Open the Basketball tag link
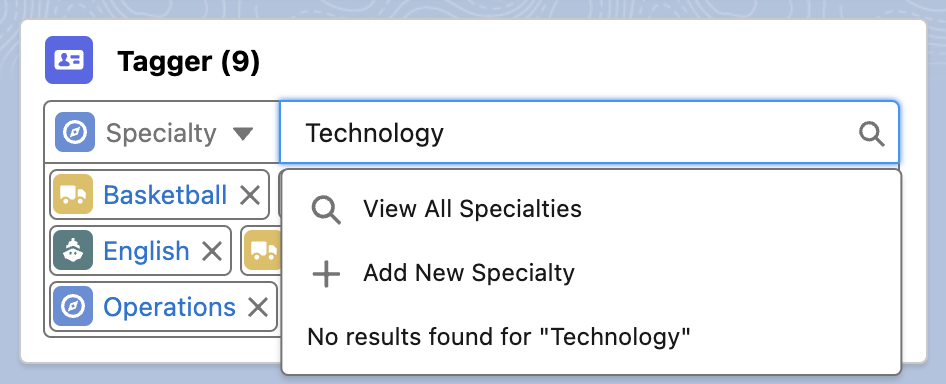Viewport: 946px width, 384px height. [x=165, y=195]
